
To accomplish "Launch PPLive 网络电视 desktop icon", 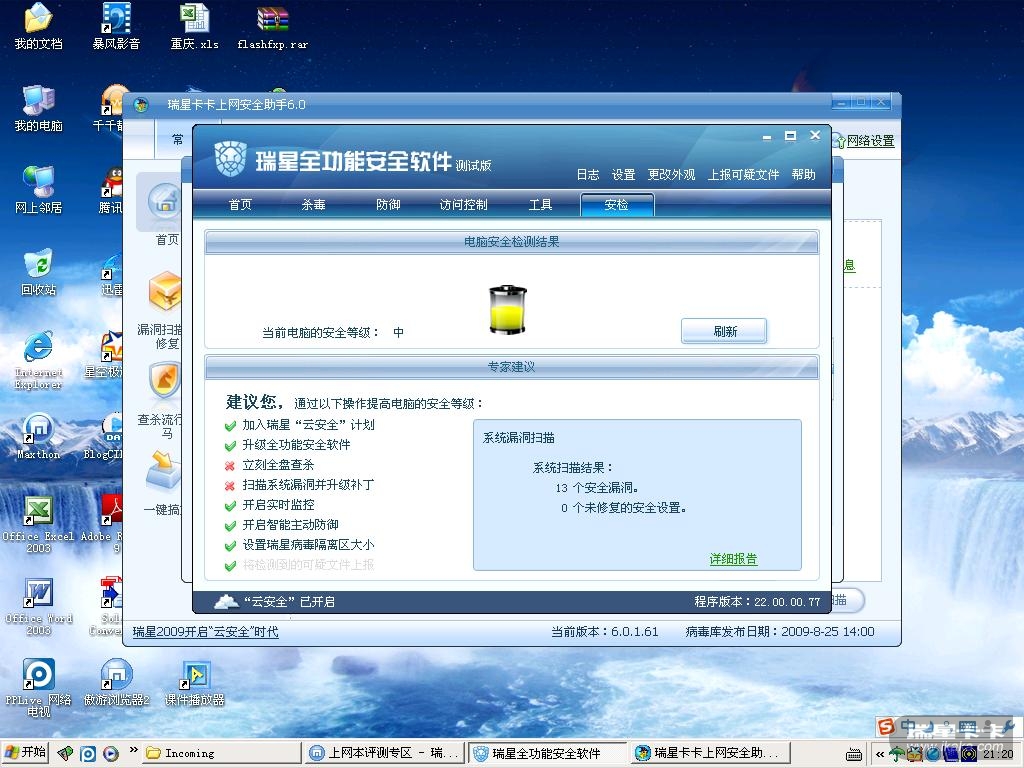I will tap(39, 688).
